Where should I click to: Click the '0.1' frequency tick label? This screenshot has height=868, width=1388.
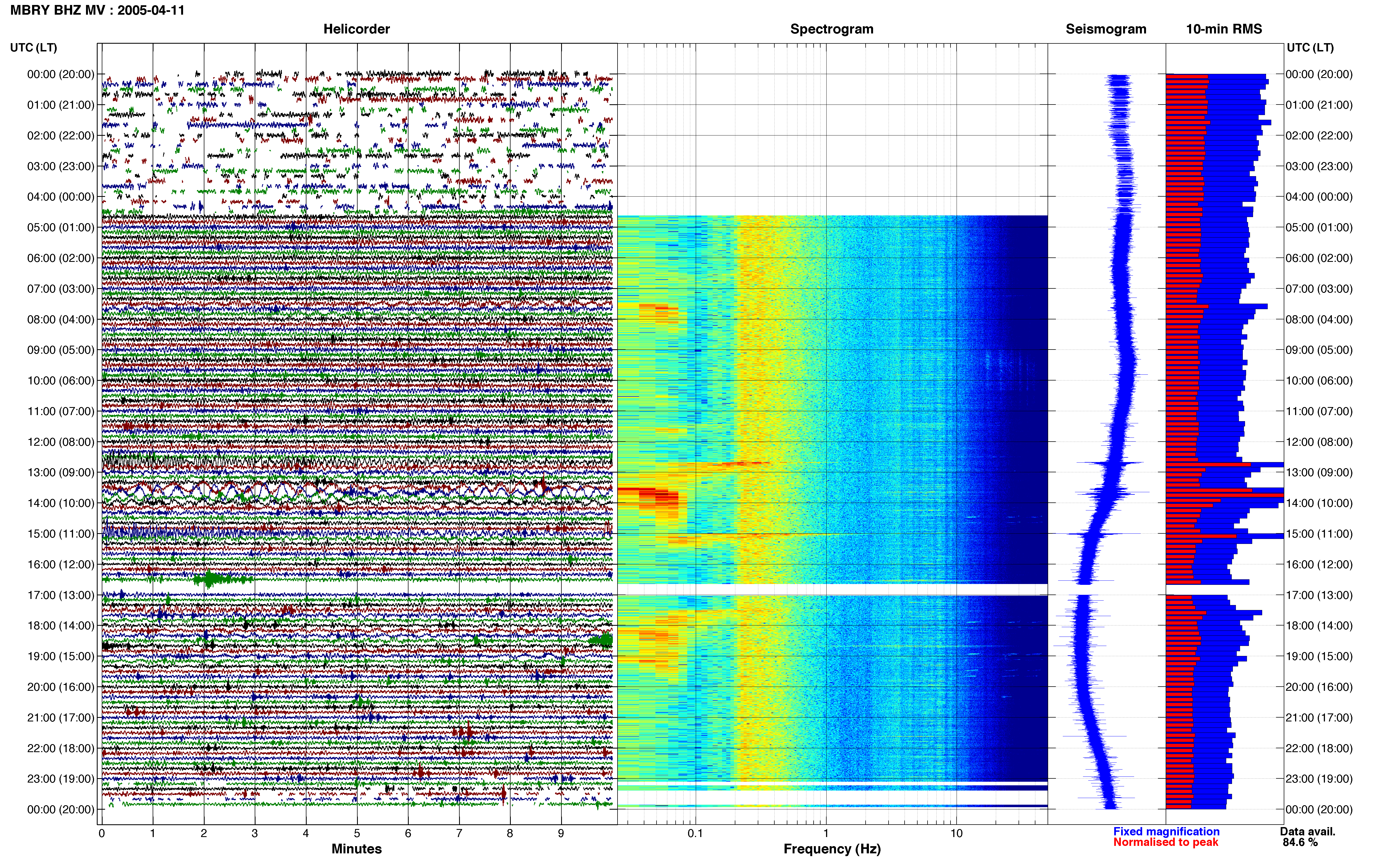(x=695, y=833)
